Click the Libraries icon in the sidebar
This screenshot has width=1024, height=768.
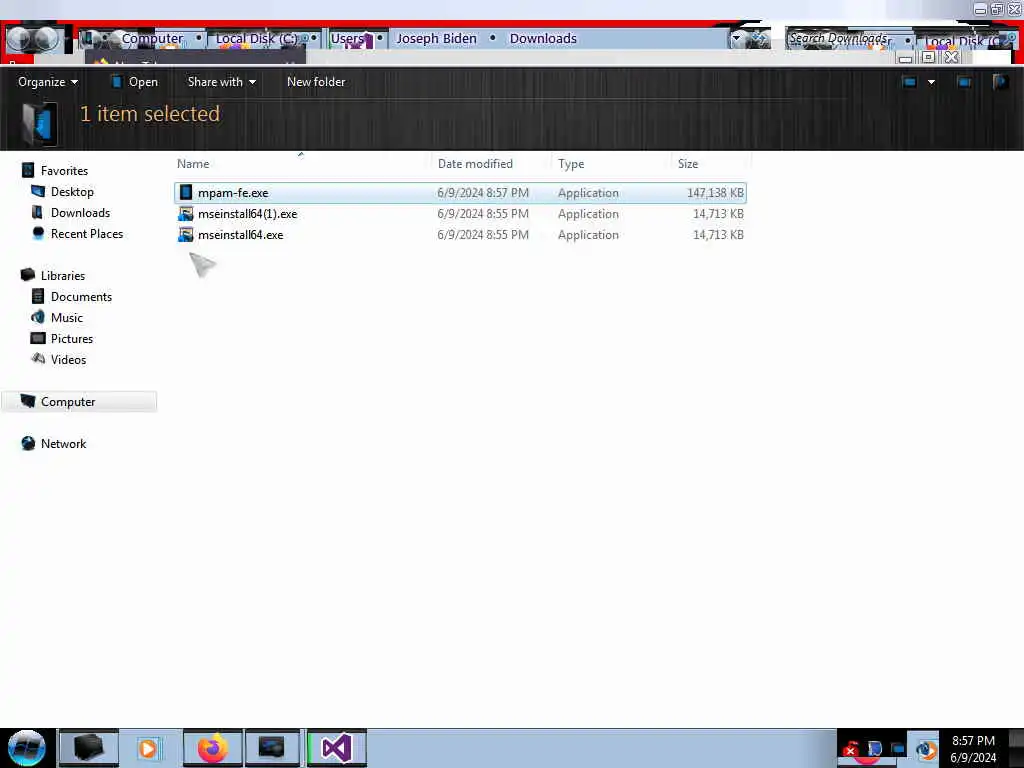(28, 275)
